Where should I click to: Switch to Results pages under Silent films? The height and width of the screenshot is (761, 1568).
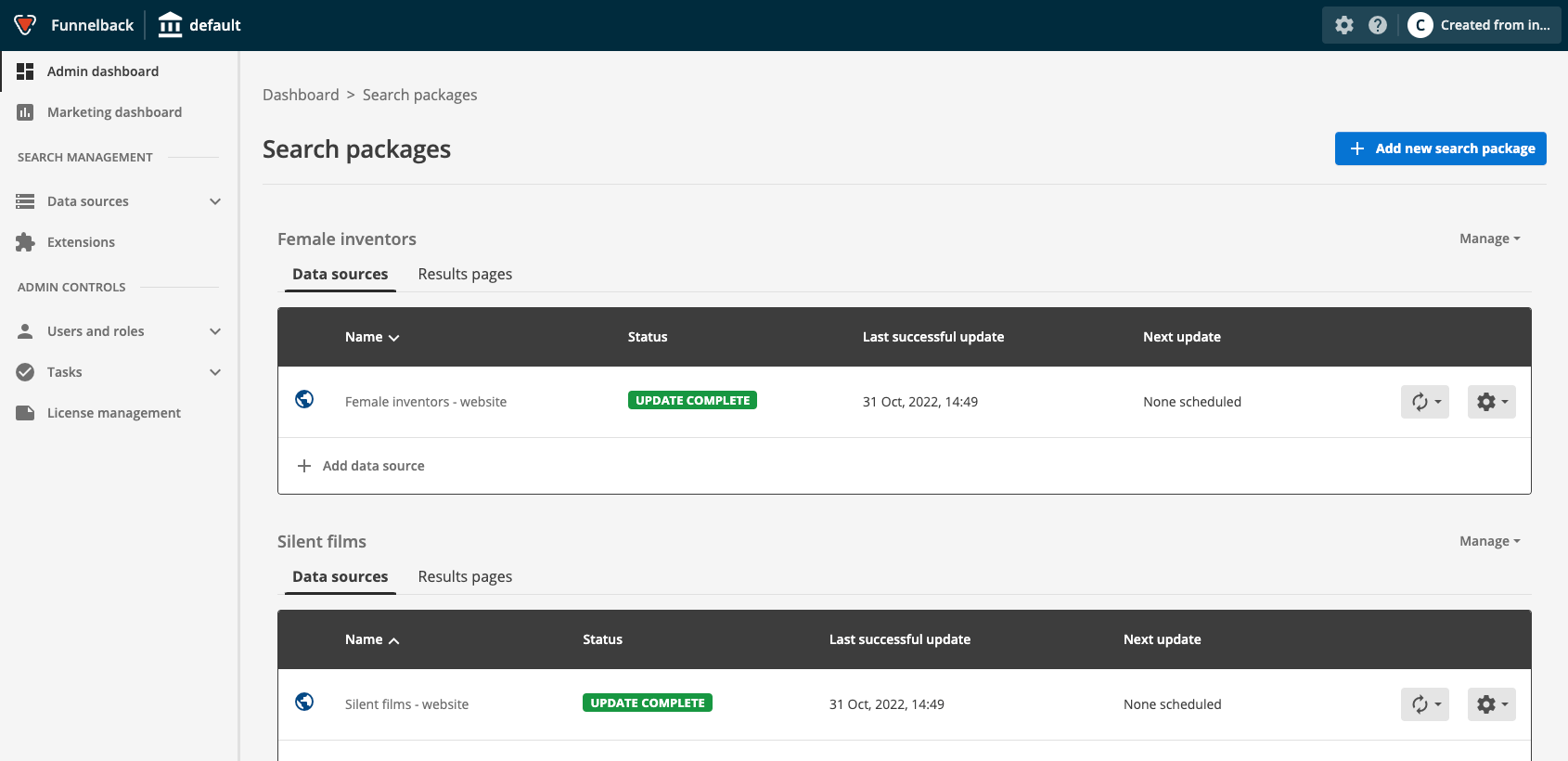pyautogui.click(x=465, y=577)
